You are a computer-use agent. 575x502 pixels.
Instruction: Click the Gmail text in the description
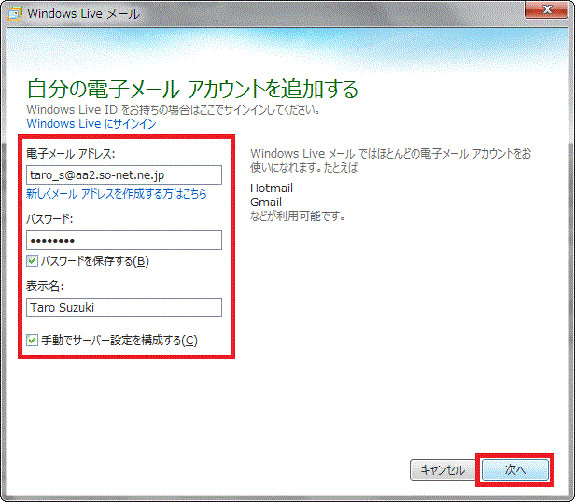(x=266, y=202)
